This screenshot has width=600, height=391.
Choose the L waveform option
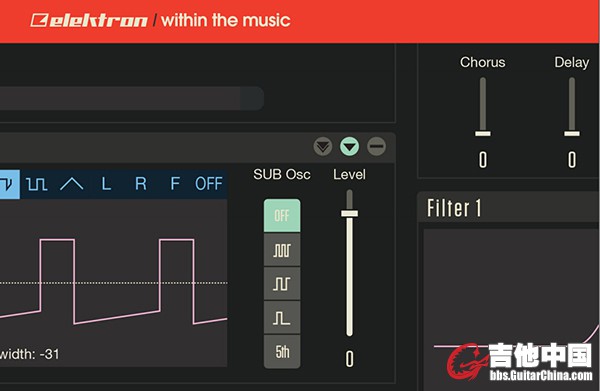(106, 184)
